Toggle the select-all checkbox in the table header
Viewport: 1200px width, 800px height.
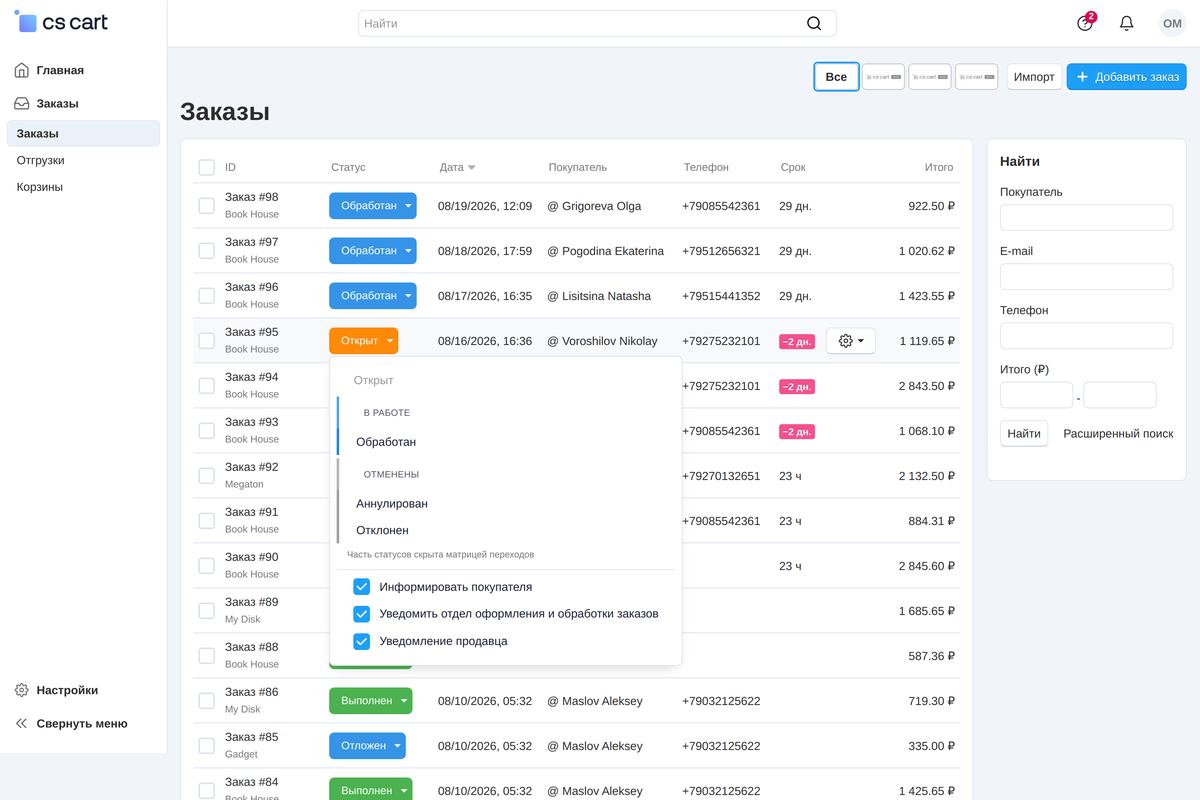(206, 167)
